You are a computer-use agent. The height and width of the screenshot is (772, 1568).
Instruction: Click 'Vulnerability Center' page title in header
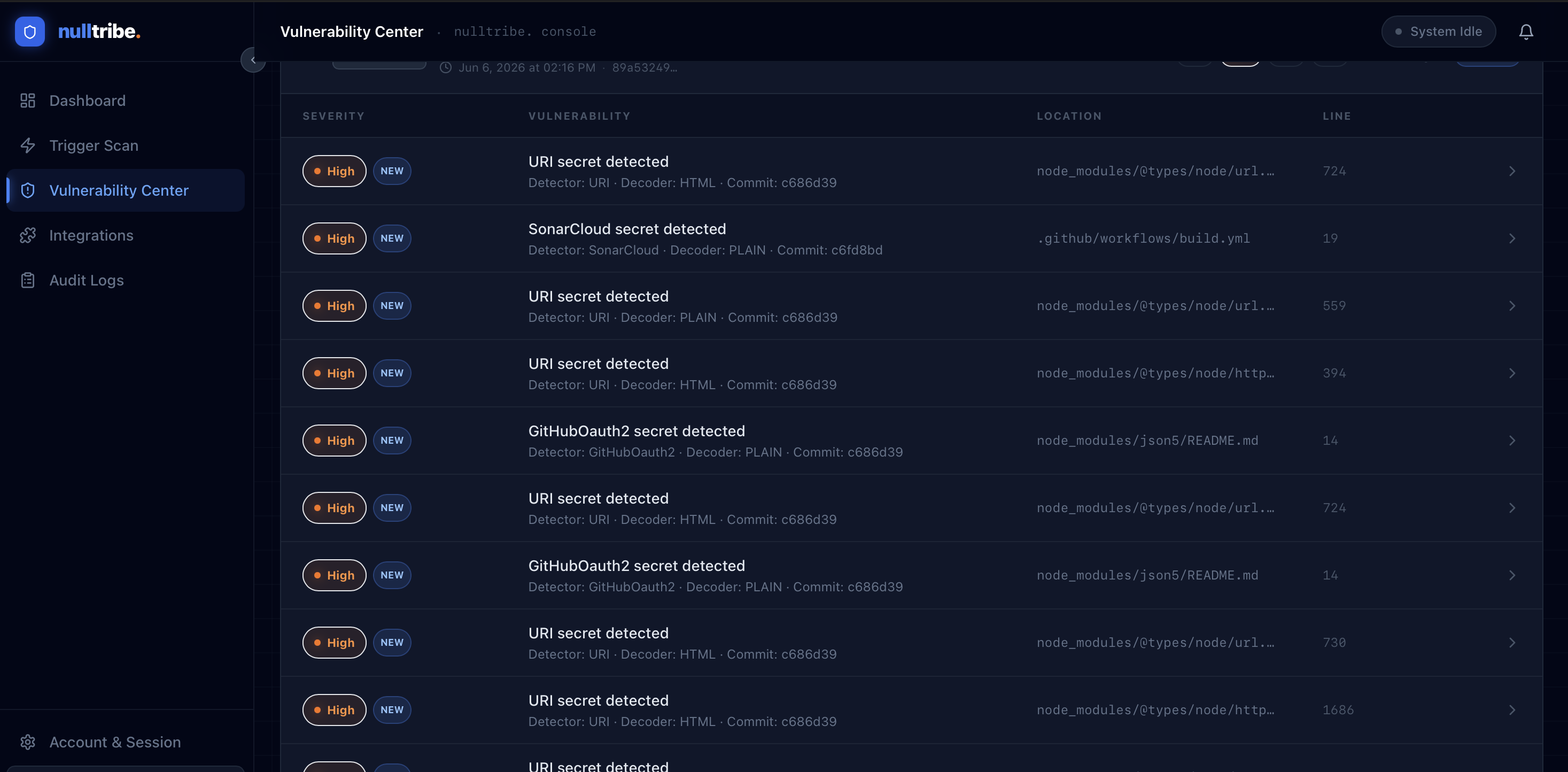click(352, 32)
